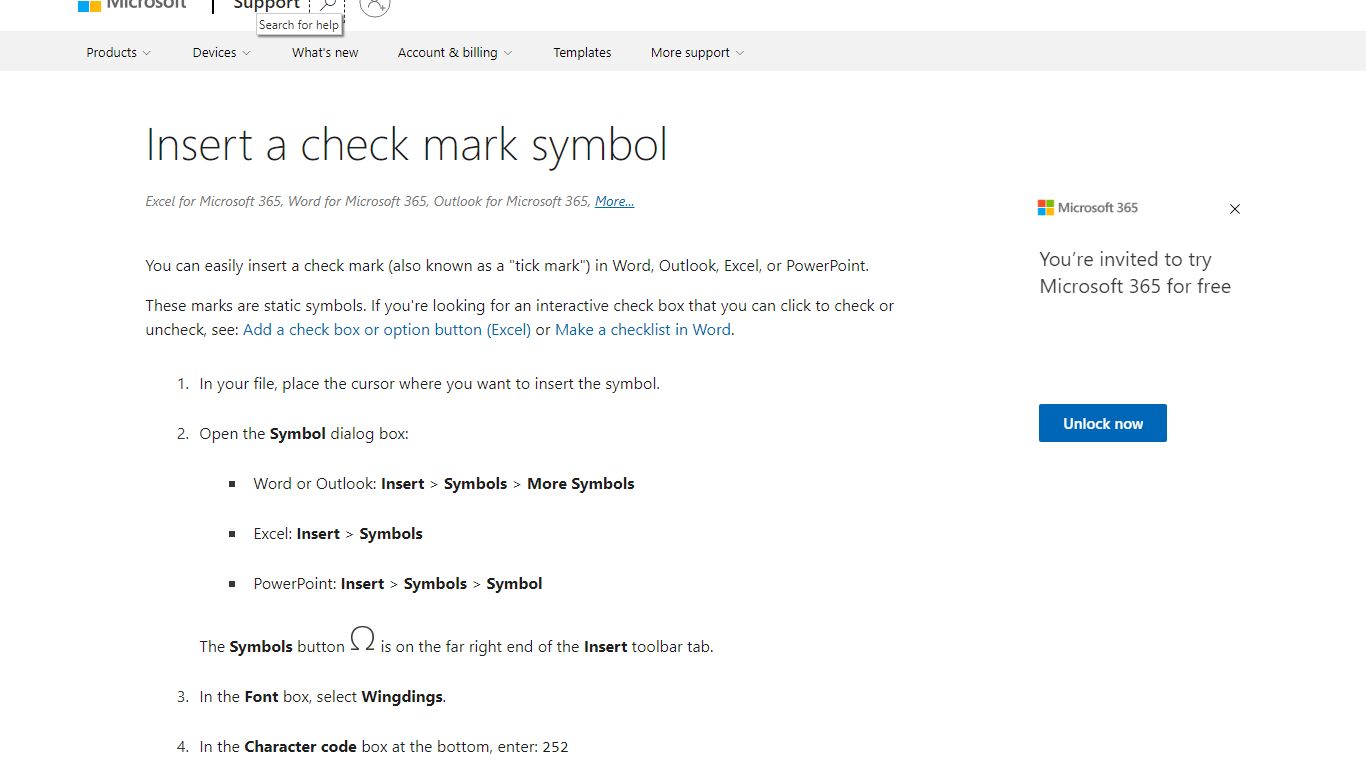Open the account sign-in avatar icon
1366x768 pixels.
coord(375,5)
